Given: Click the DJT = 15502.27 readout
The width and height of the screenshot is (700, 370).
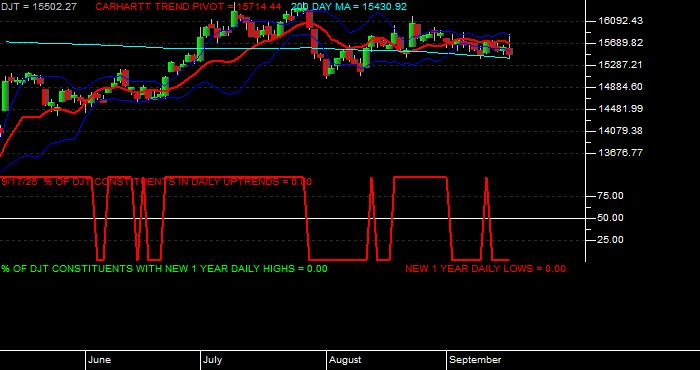Looking at the screenshot, I should tap(38, 7).
